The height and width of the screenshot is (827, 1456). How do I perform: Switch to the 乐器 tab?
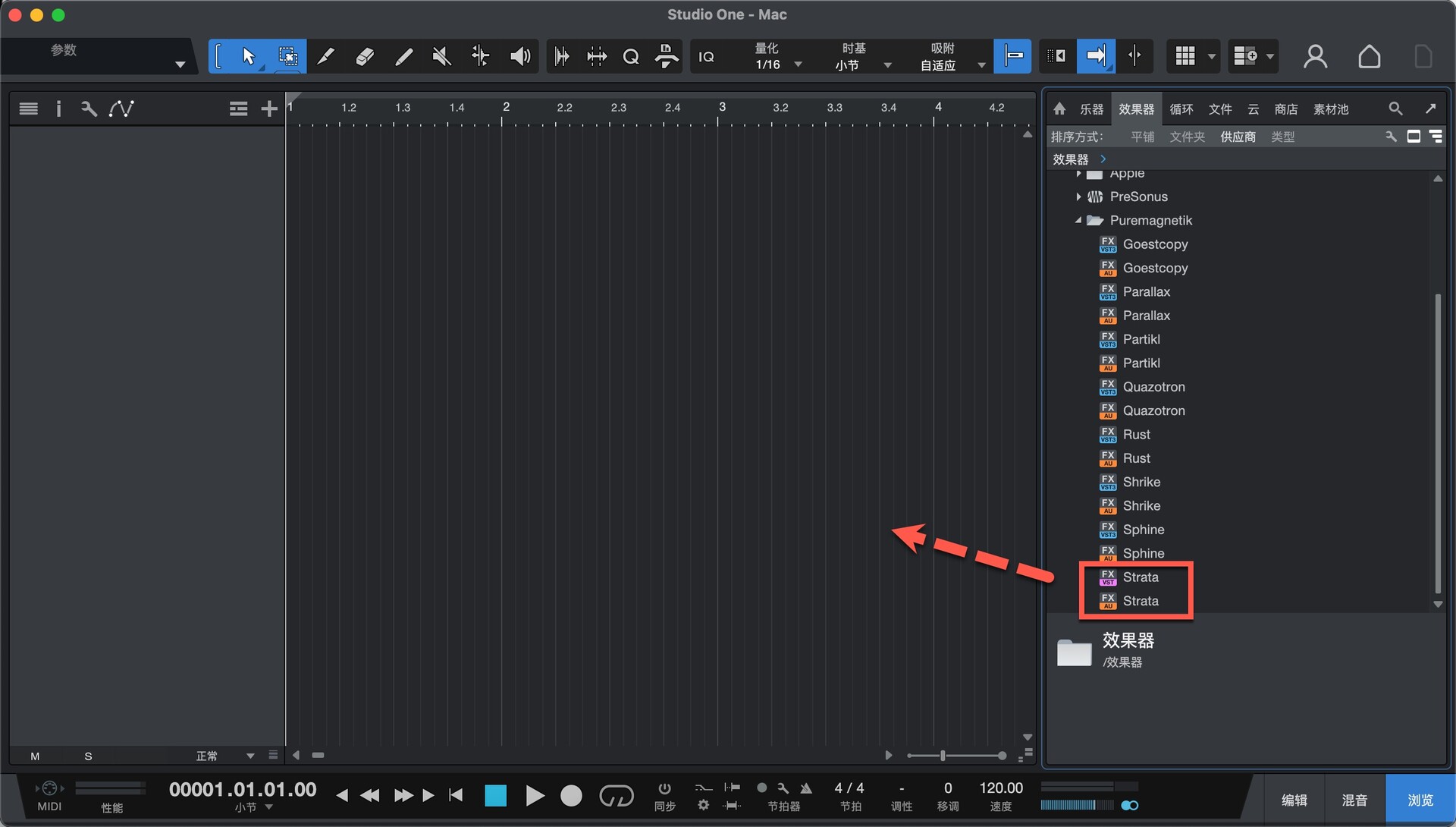(1091, 109)
